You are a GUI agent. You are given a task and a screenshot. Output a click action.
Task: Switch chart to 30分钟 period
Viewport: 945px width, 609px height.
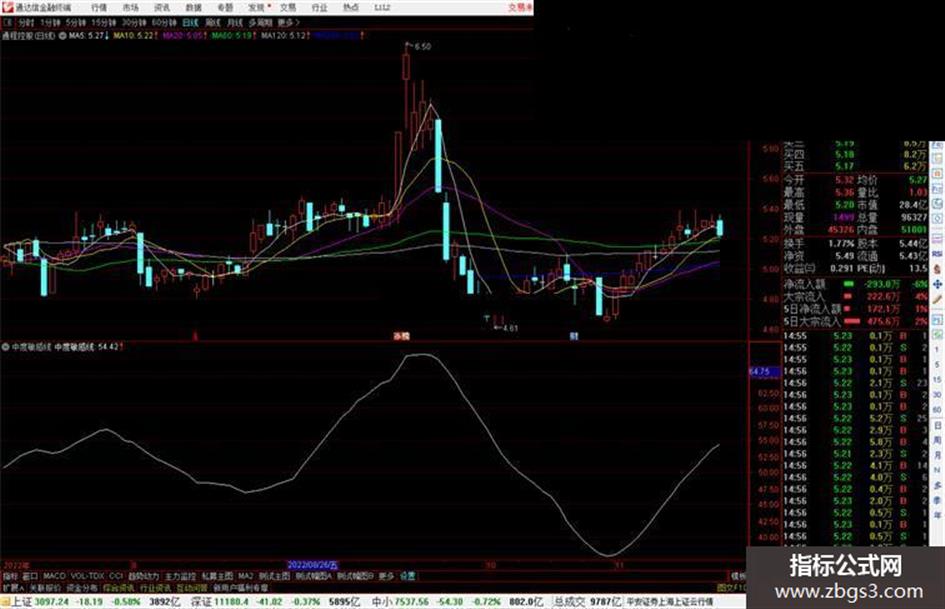134,23
